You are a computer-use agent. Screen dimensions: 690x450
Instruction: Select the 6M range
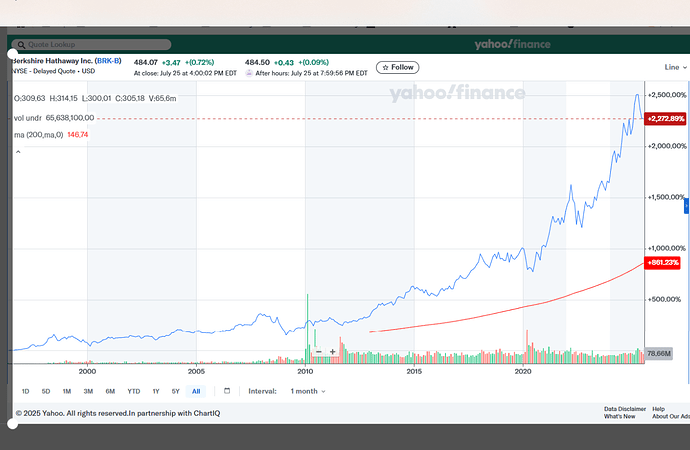coord(110,391)
